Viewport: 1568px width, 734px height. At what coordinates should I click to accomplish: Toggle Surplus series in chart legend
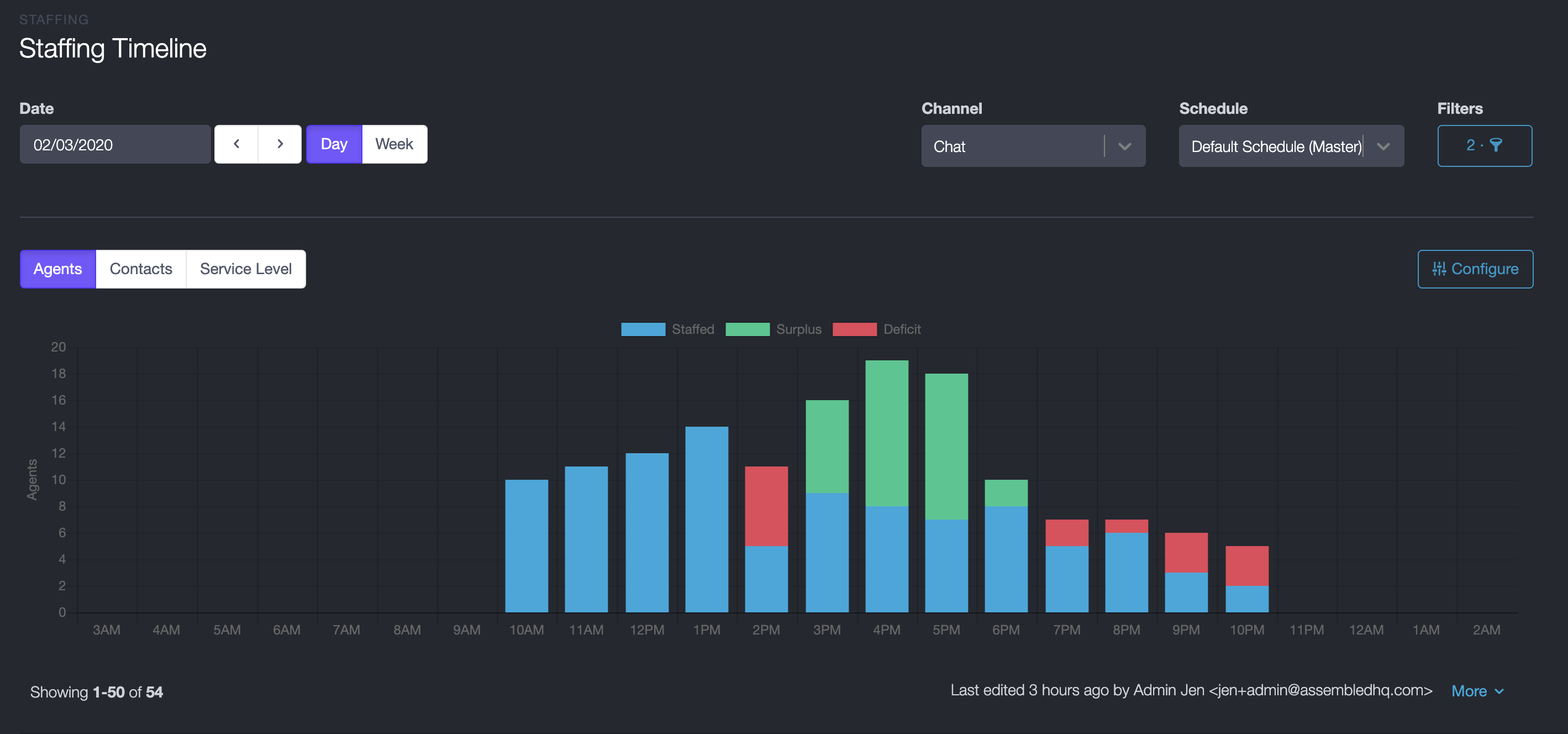click(x=773, y=329)
